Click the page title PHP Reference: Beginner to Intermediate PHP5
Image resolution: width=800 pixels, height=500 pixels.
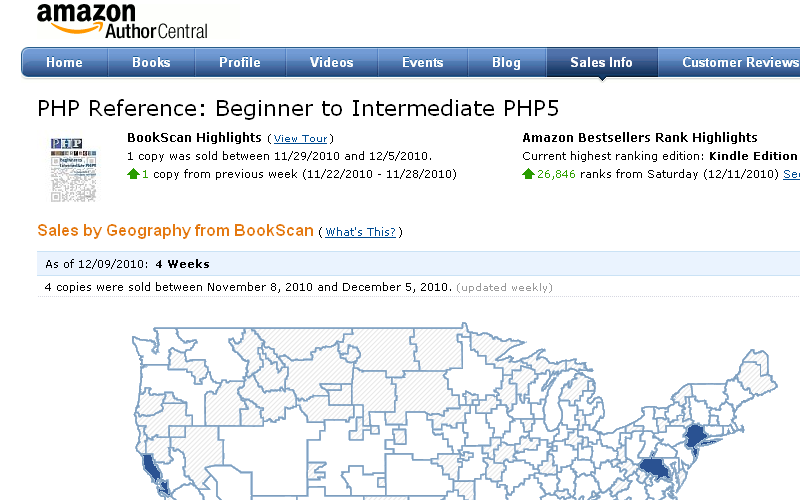(x=298, y=109)
